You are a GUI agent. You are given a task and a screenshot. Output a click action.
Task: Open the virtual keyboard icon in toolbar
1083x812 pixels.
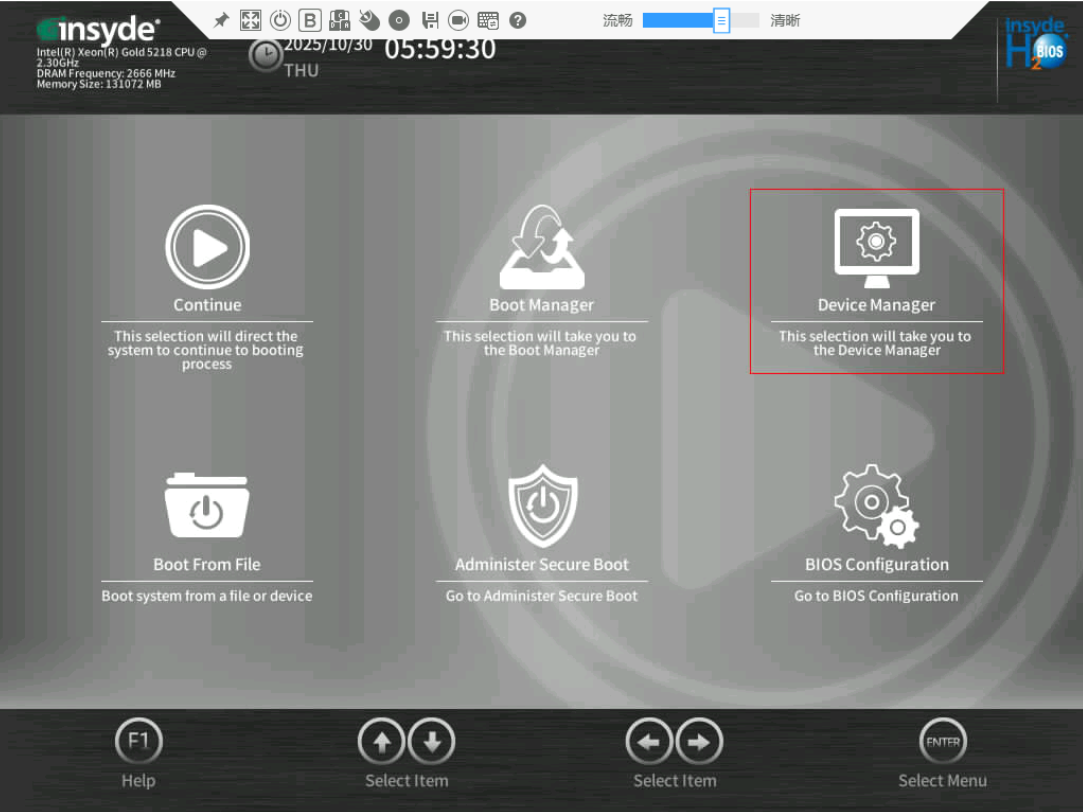click(488, 20)
